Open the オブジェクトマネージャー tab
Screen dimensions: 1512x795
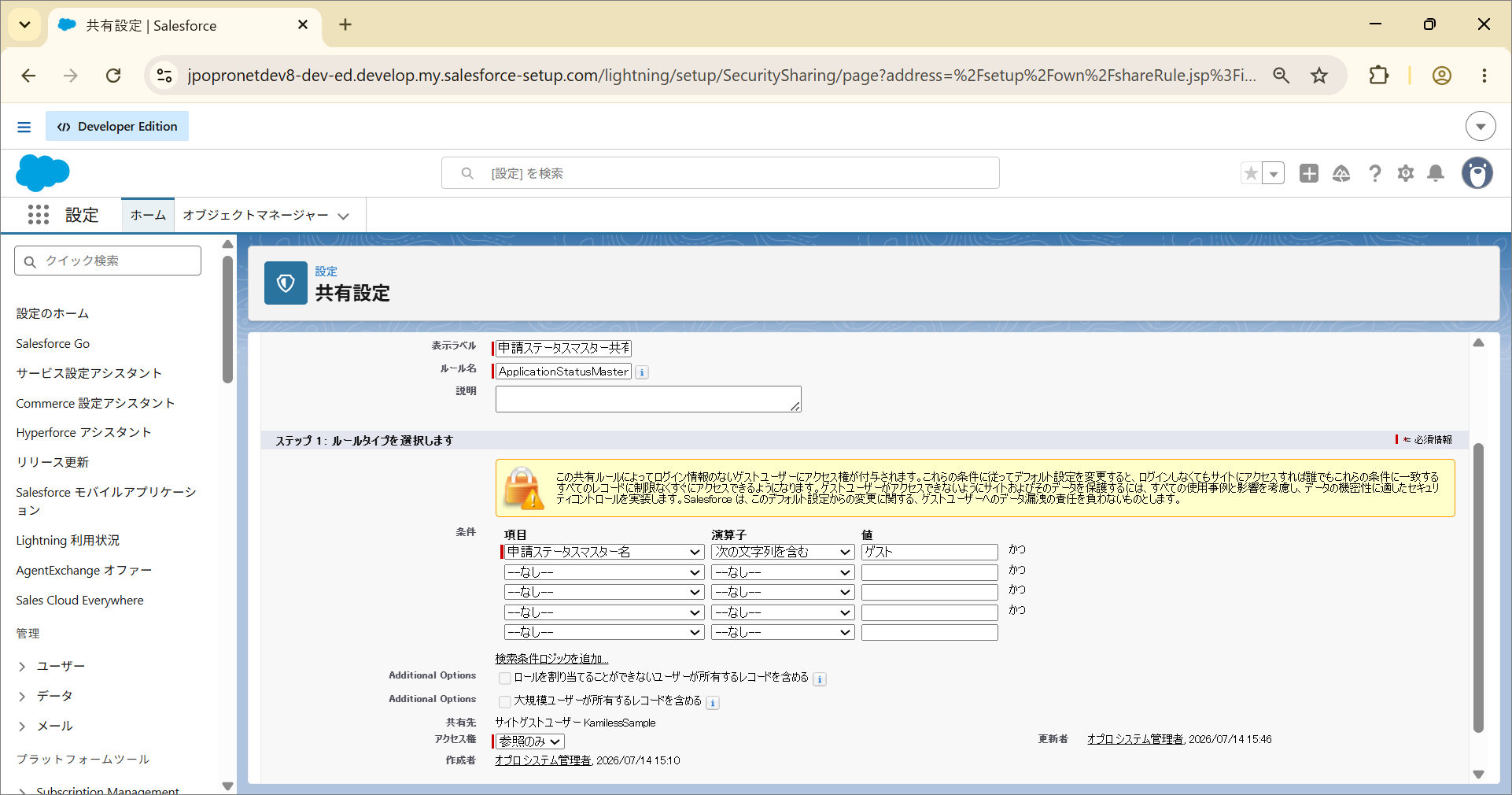tap(266, 215)
